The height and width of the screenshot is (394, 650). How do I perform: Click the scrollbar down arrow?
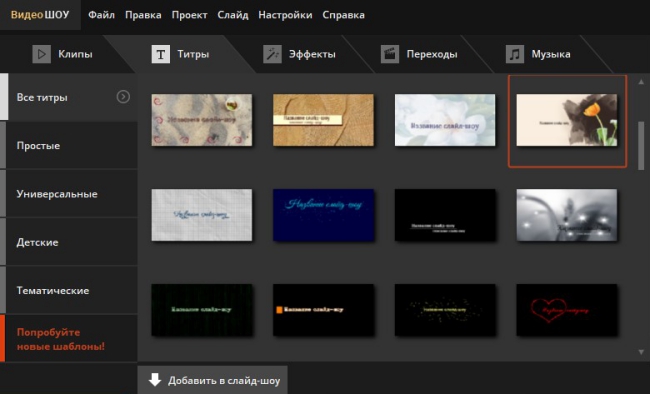pos(641,352)
